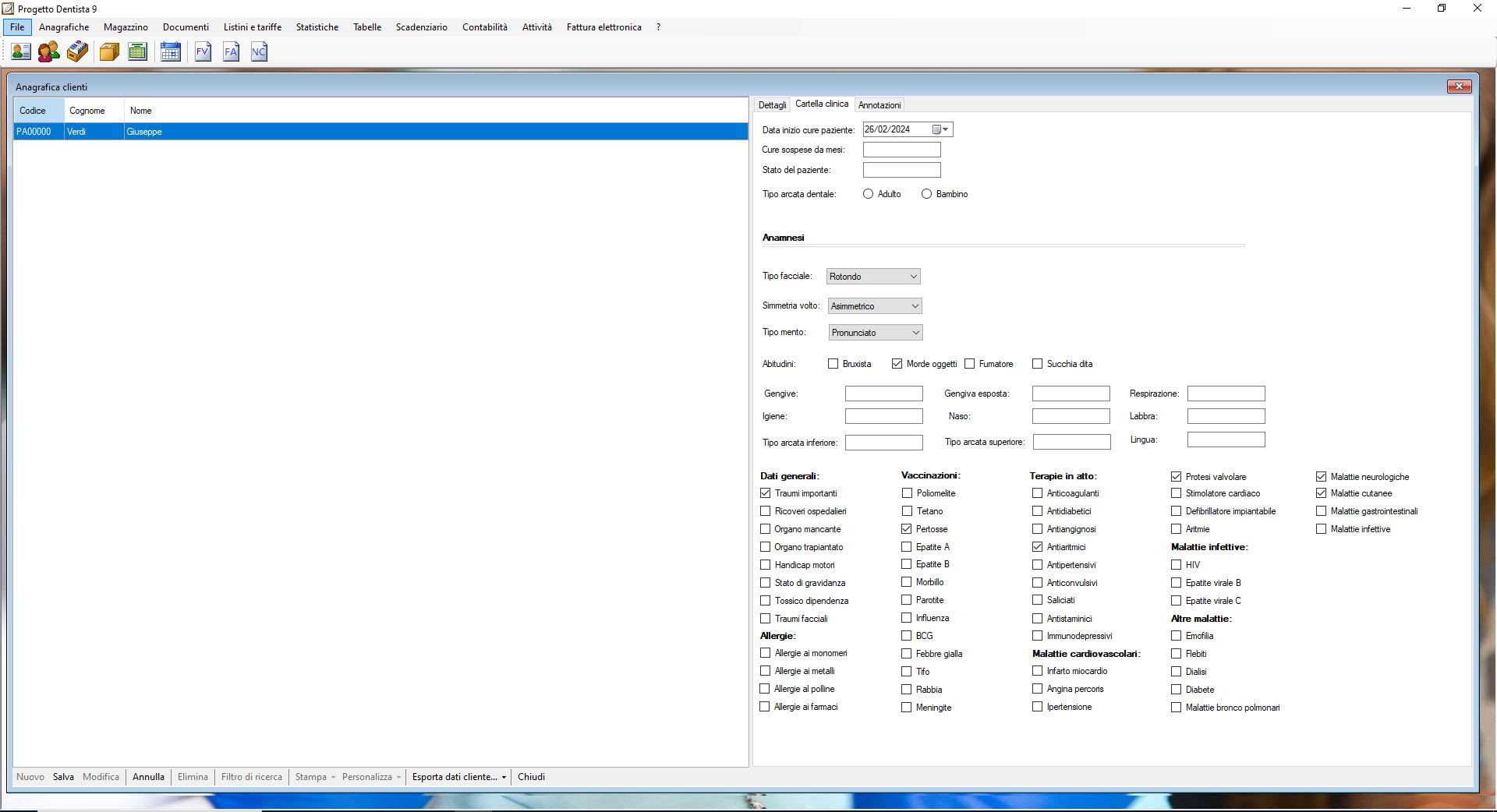Untick the Morde oggetti checkbox
The height and width of the screenshot is (812, 1497).
[897, 364]
